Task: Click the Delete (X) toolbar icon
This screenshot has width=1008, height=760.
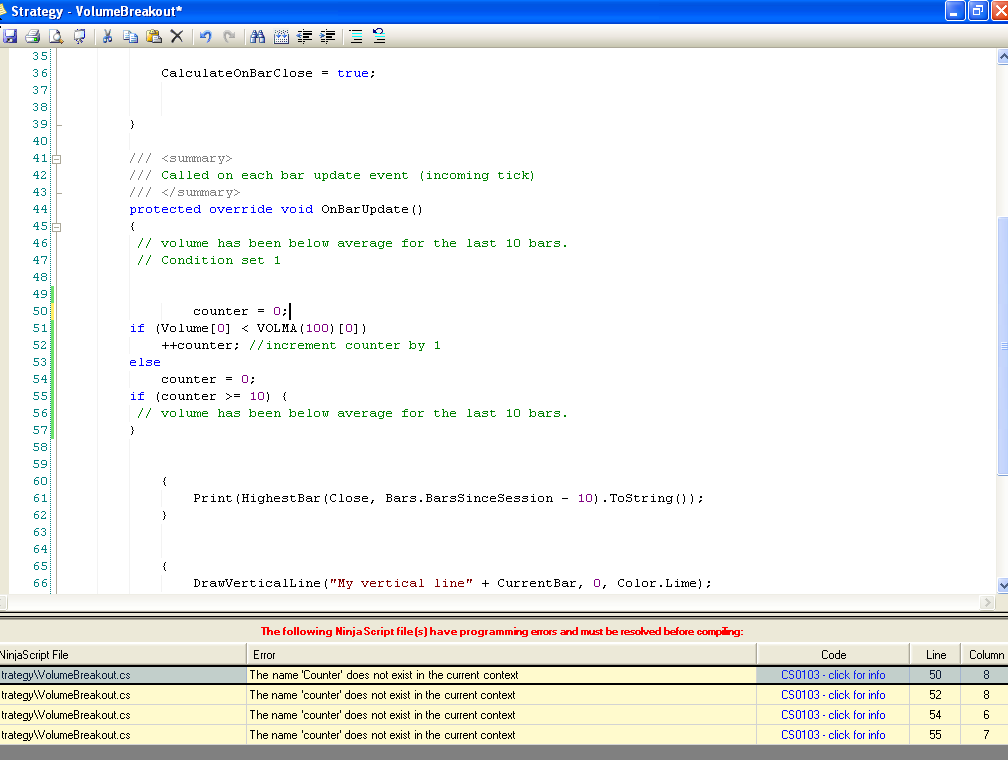Action: (x=177, y=36)
